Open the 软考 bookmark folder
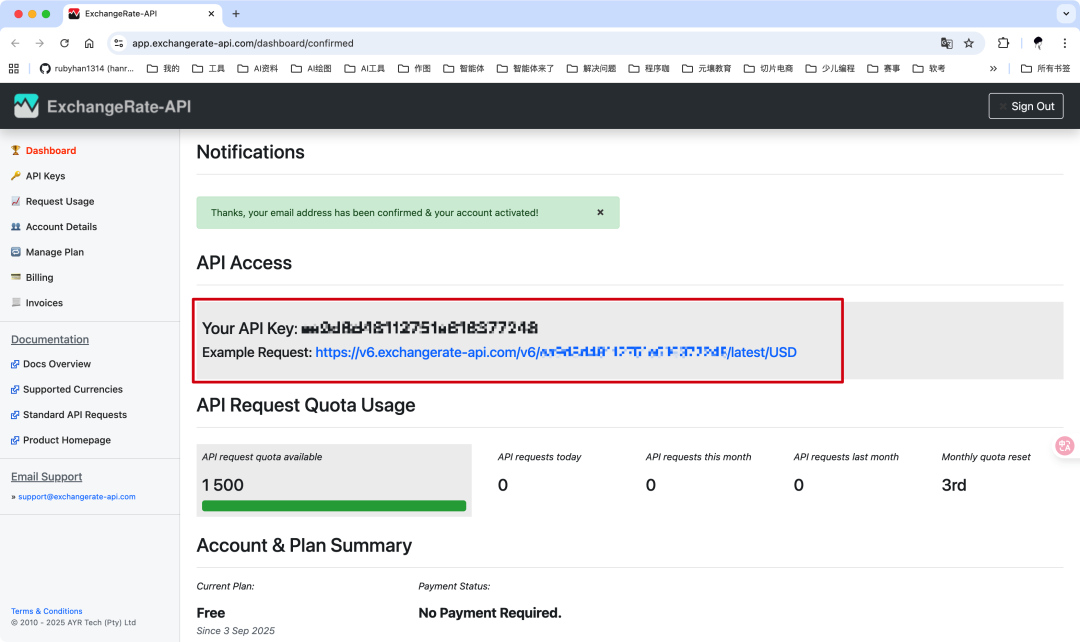The image size is (1080, 642). [x=929, y=68]
